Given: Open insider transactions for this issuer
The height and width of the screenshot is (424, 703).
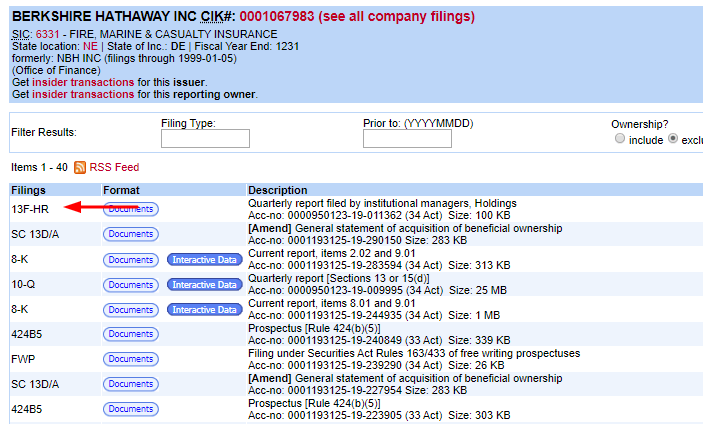Looking at the screenshot, I should 83,82.
